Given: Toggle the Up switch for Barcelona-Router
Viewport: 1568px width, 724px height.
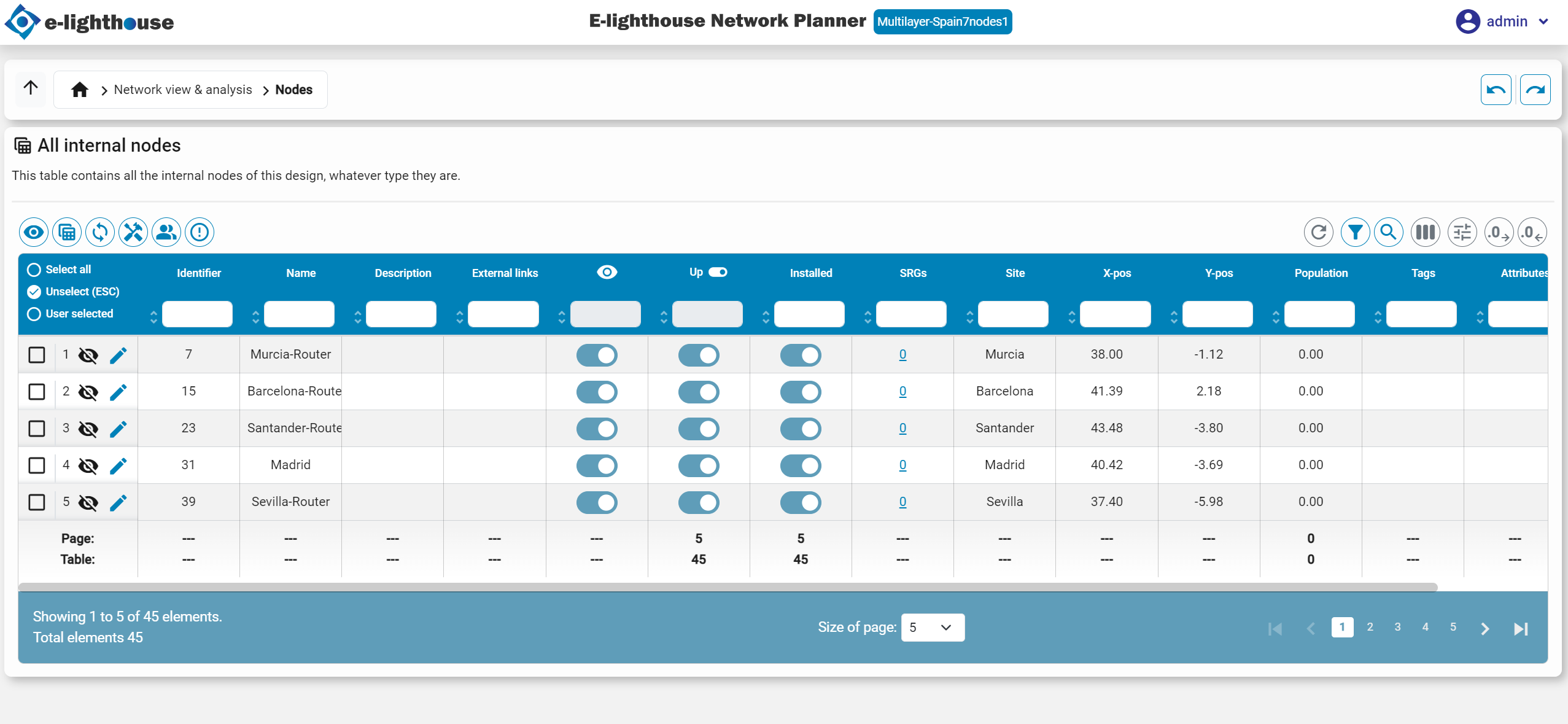Looking at the screenshot, I should [698, 392].
